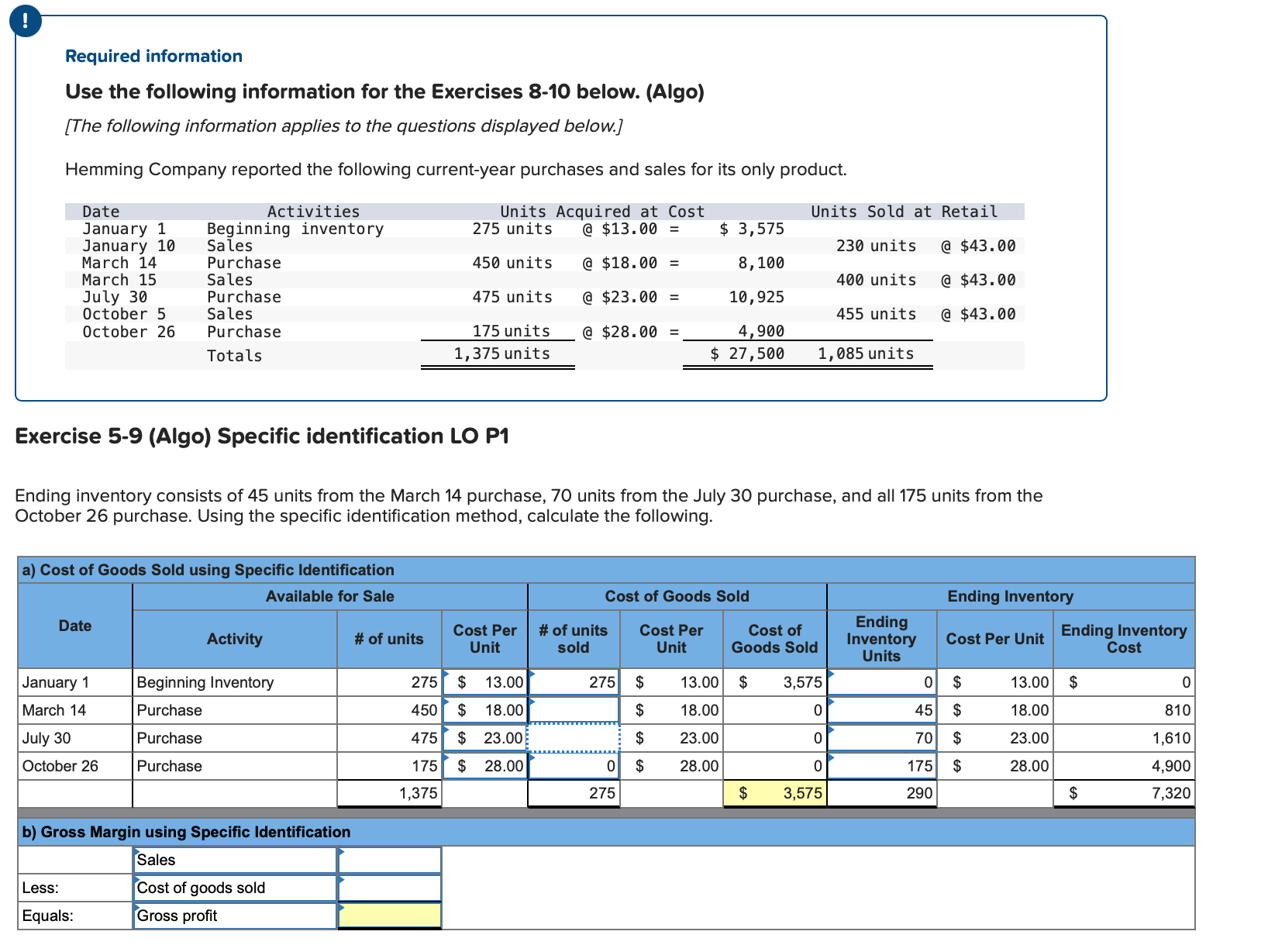Click the 'March 14' date cell in answer table
Image resolution: width=1268 pixels, height=952 pixels.
(75, 710)
